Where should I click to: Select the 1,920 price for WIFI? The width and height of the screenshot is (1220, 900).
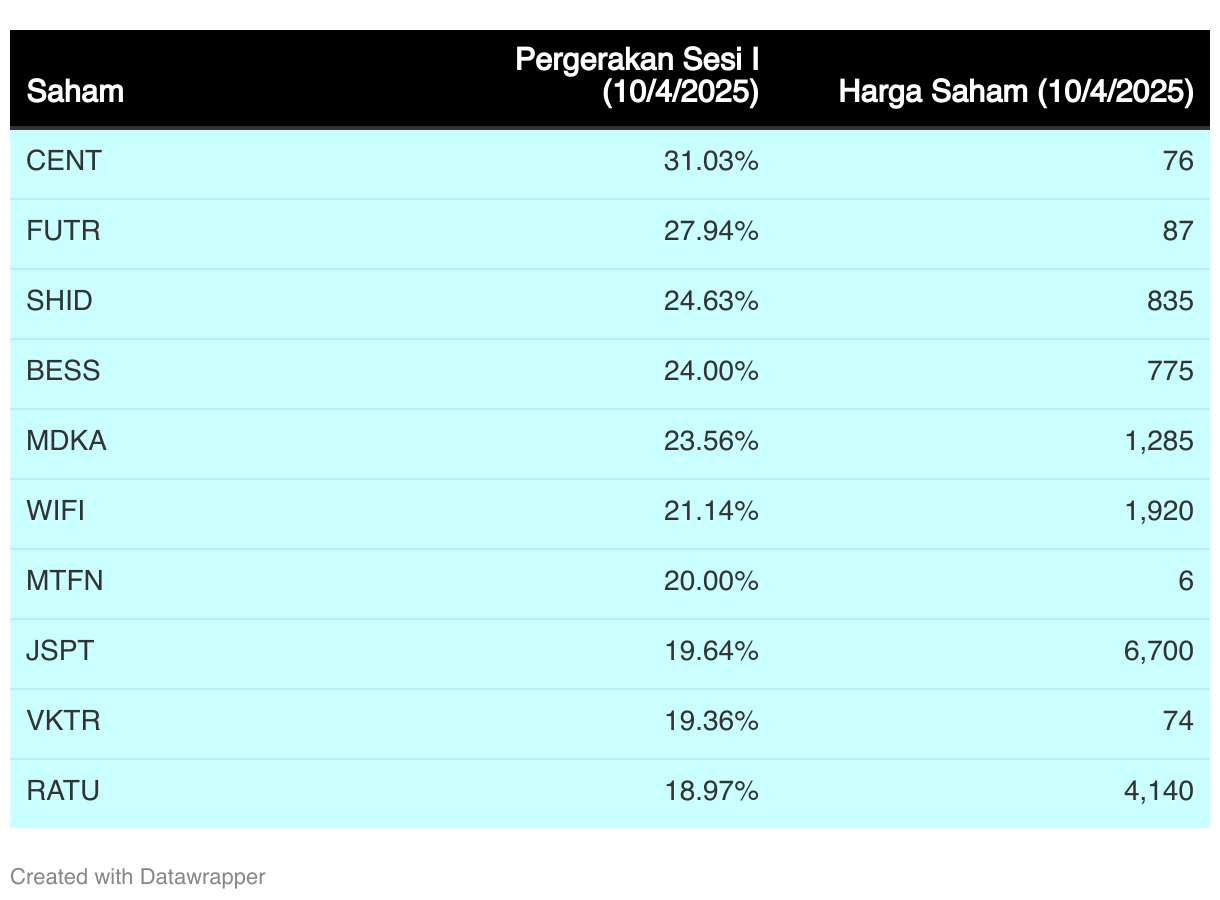click(x=1157, y=511)
